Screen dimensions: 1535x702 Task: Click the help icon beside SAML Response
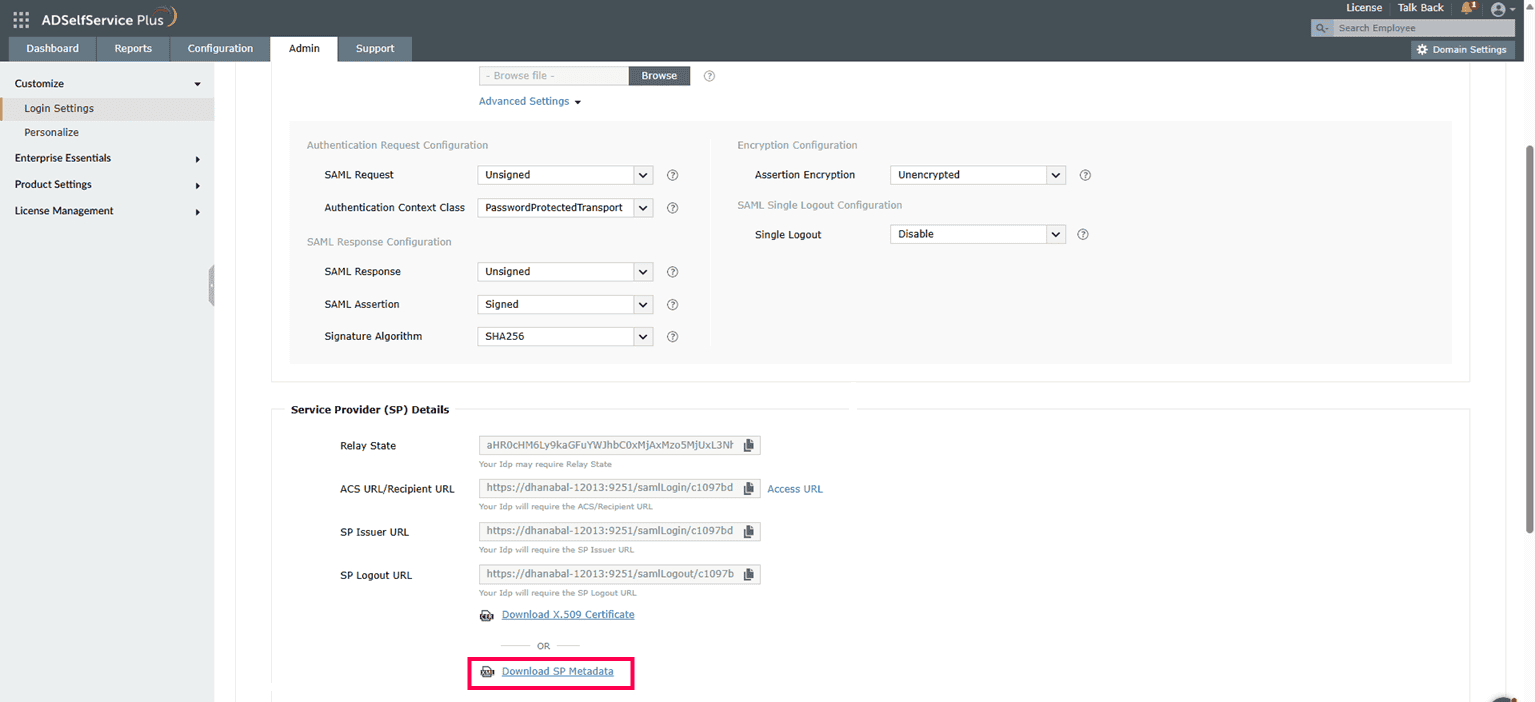tap(672, 272)
